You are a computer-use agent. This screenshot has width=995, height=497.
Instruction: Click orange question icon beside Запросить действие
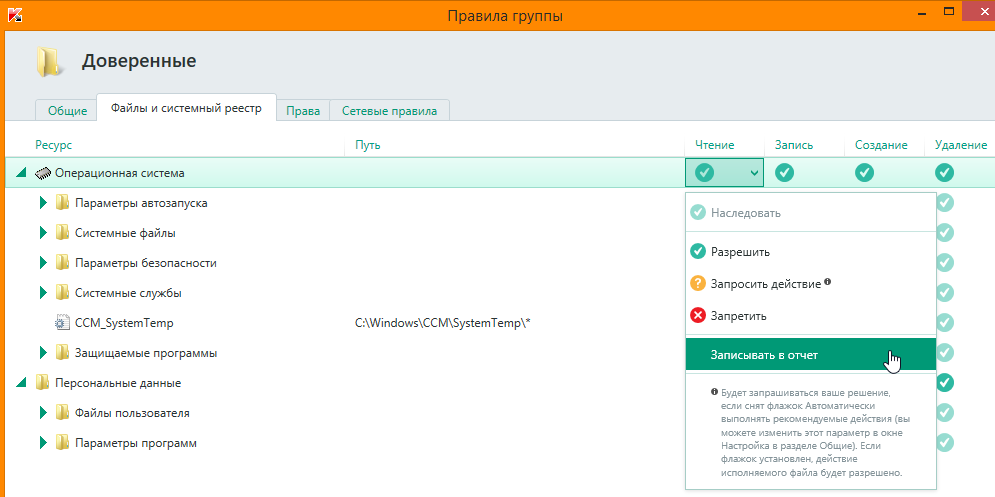point(698,283)
